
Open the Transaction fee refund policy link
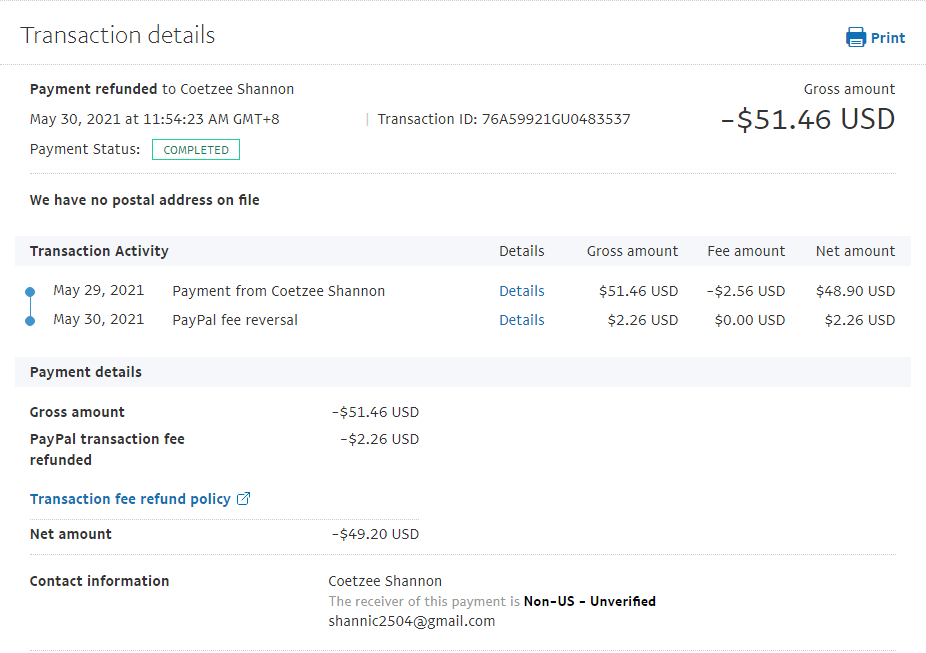coord(130,499)
